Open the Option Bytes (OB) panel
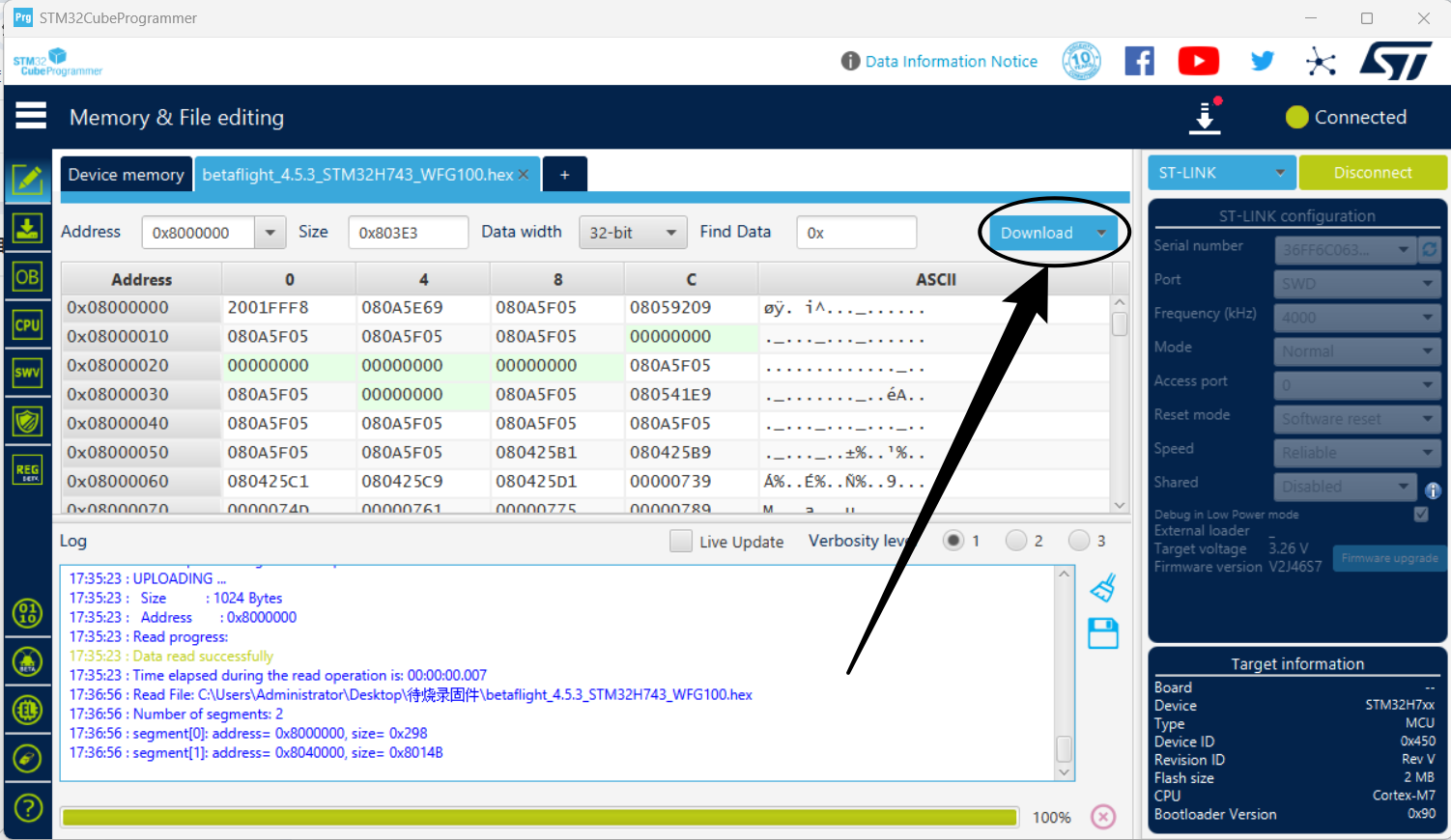 point(27,277)
